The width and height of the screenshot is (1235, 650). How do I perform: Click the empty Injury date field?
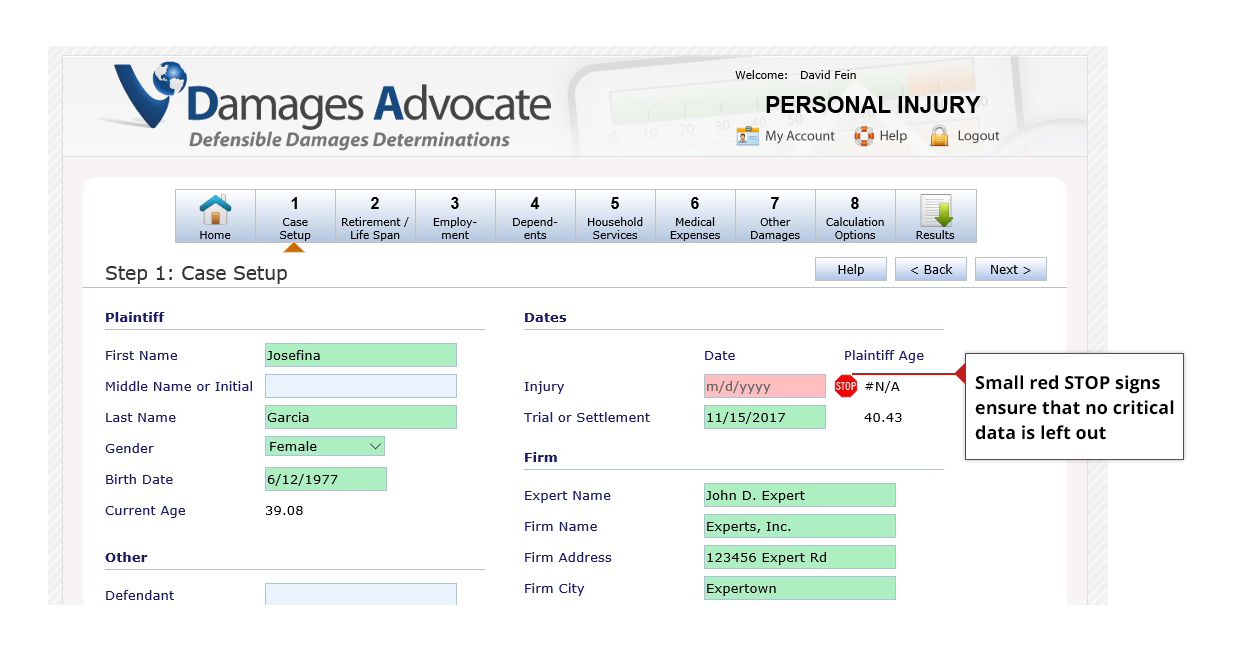pyautogui.click(x=765, y=386)
